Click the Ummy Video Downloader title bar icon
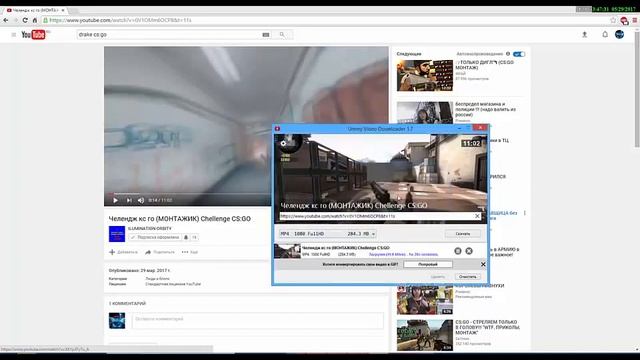The width and height of the screenshot is (640, 360). (278, 129)
